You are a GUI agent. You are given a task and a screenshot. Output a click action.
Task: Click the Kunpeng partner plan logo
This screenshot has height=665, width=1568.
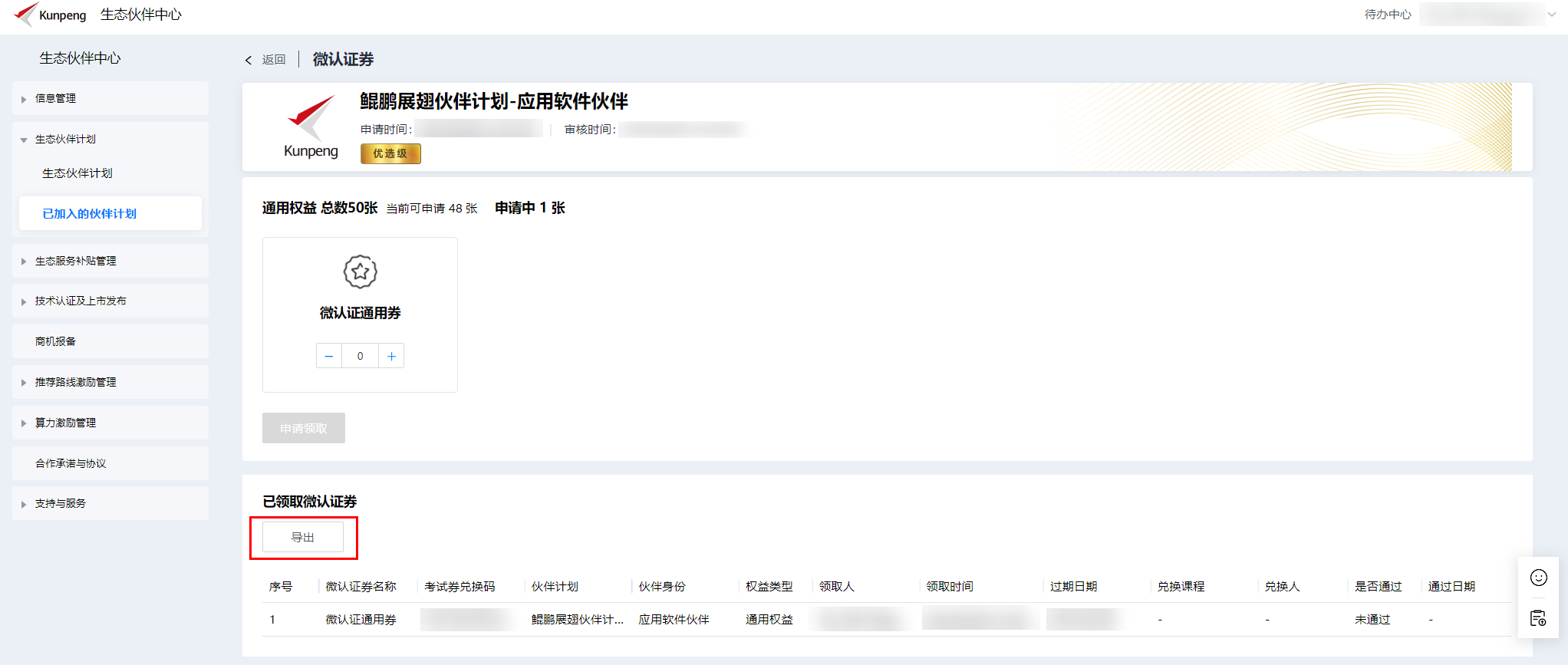pos(311,127)
